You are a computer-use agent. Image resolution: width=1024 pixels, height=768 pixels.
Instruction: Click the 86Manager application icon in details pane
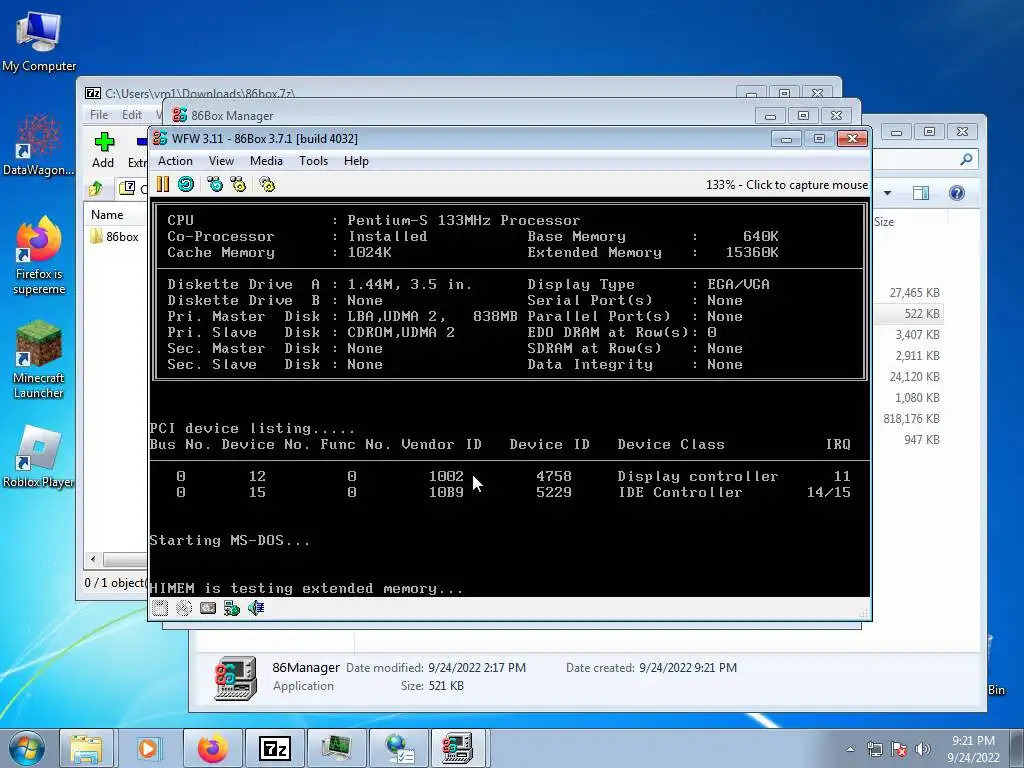click(x=236, y=678)
